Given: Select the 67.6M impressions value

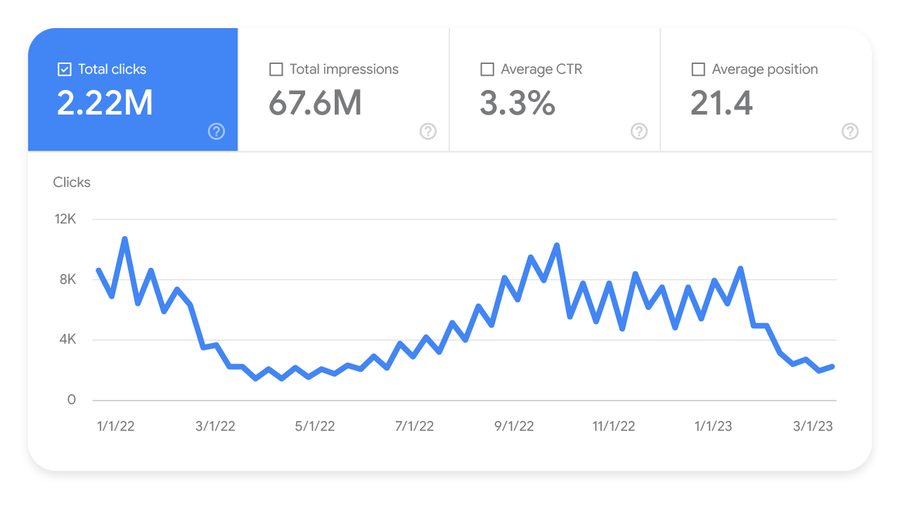Looking at the screenshot, I should pyautogui.click(x=315, y=103).
